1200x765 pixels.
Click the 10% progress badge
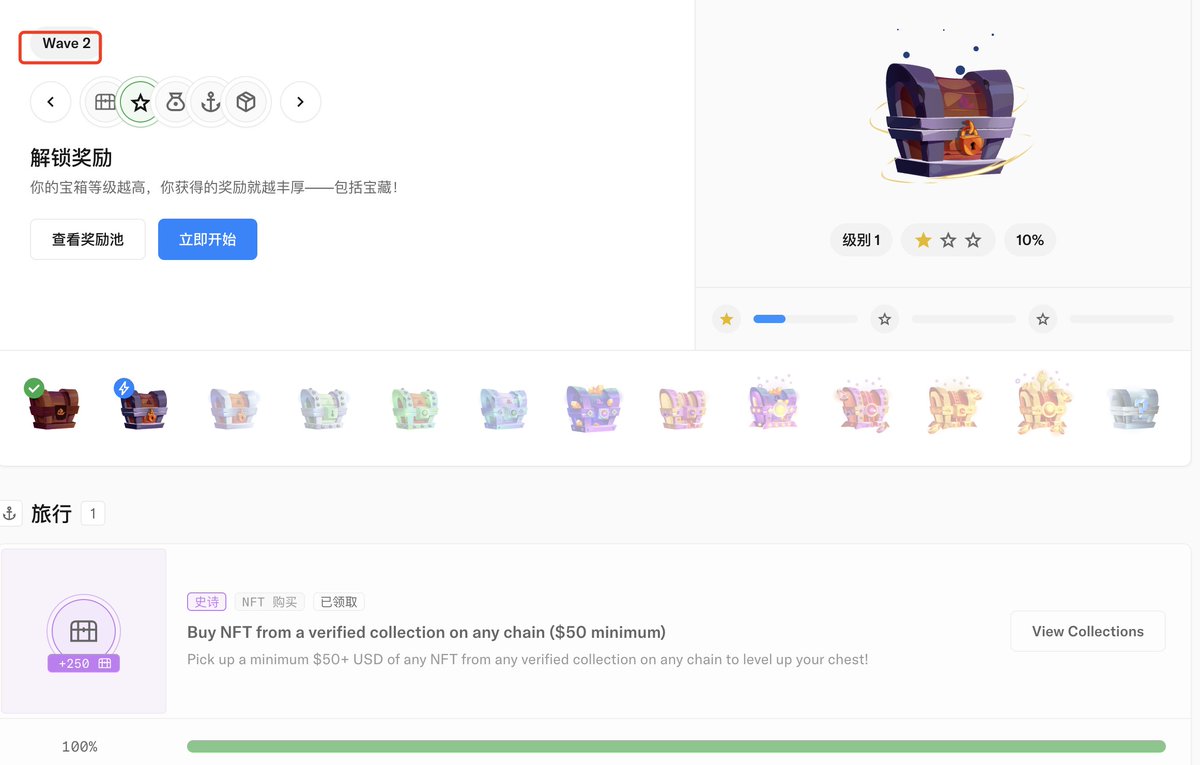pos(1030,240)
